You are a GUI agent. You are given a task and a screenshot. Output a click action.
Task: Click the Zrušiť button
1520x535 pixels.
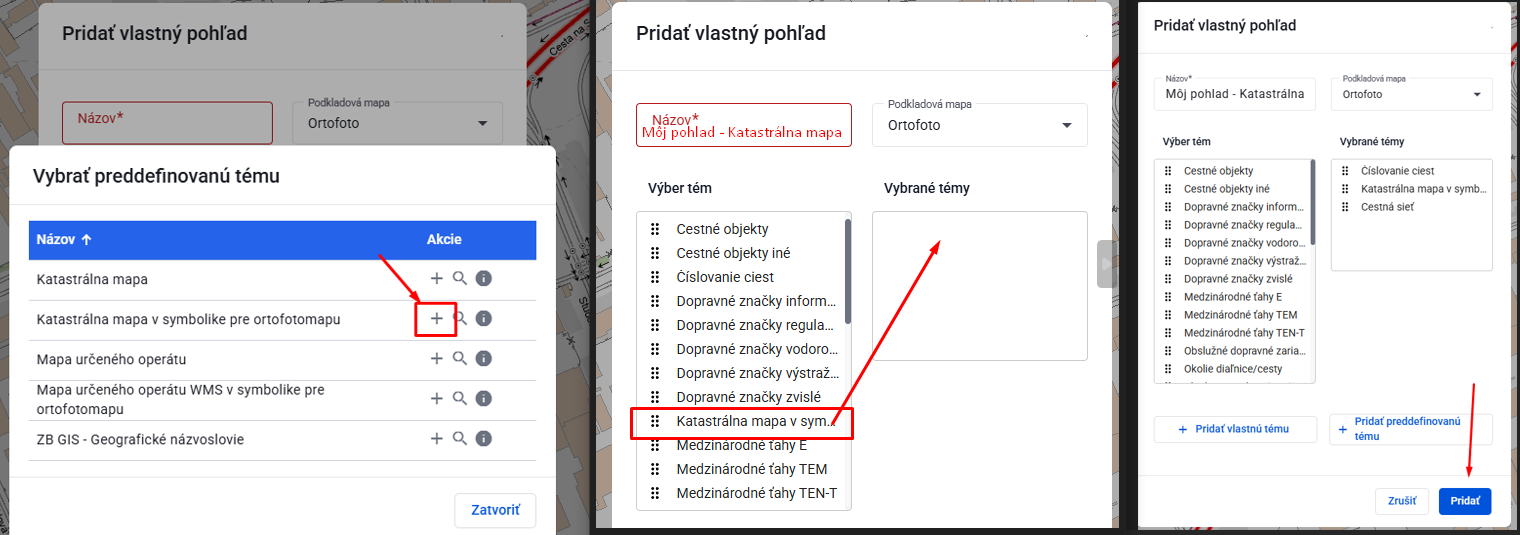(1402, 501)
